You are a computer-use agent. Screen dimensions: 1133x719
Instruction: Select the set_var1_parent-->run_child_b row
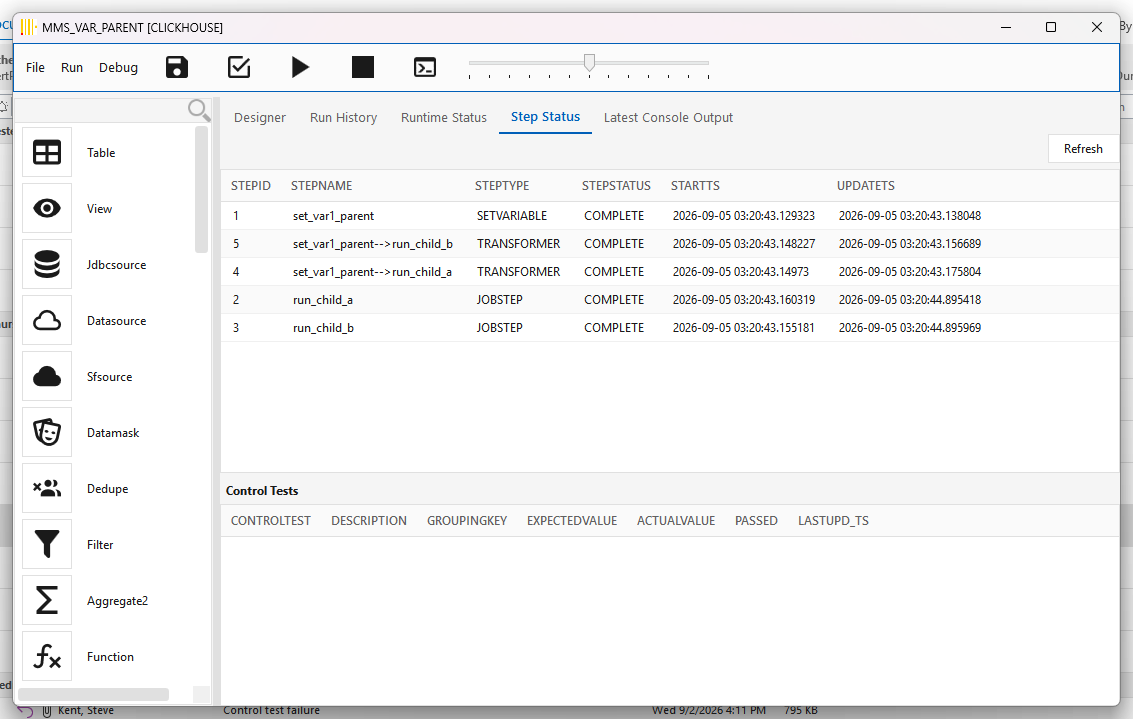pos(670,244)
